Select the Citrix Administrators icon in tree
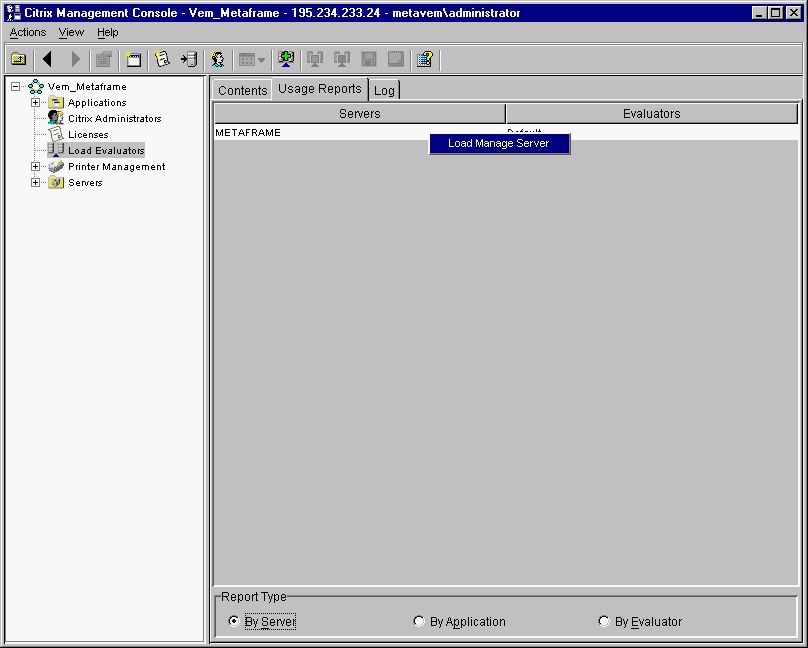 click(56, 118)
